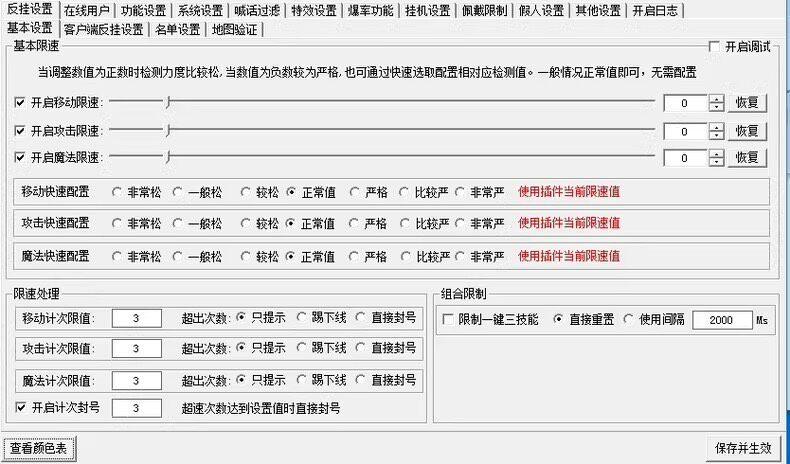Click the 移动计次限值 input field
This screenshot has height=464, width=790.
click(x=137, y=318)
